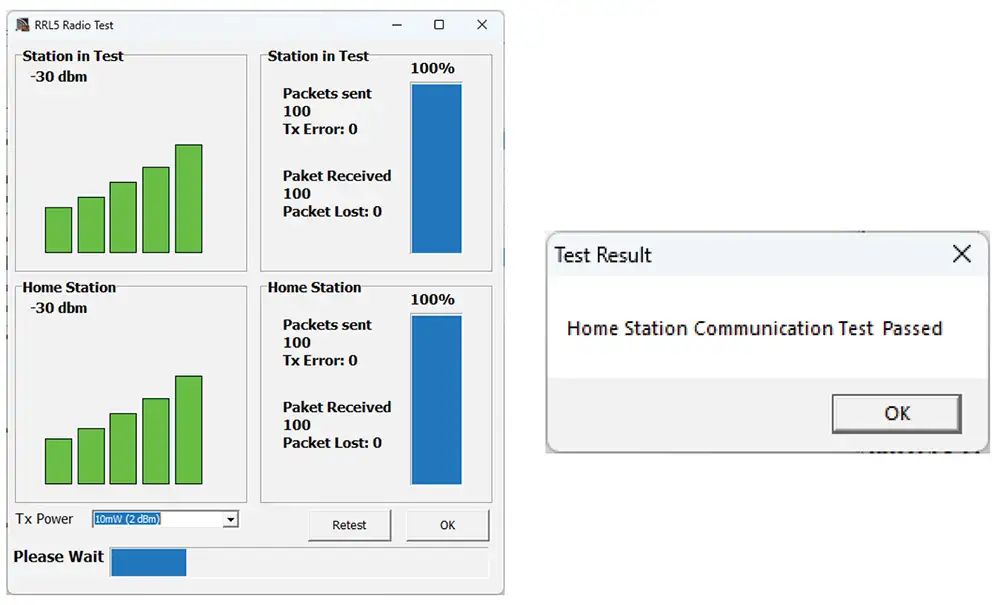Screen dimensions: 1000x605
Task: Click shortest signal bar in Station in Test
Action: [x=58, y=230]
